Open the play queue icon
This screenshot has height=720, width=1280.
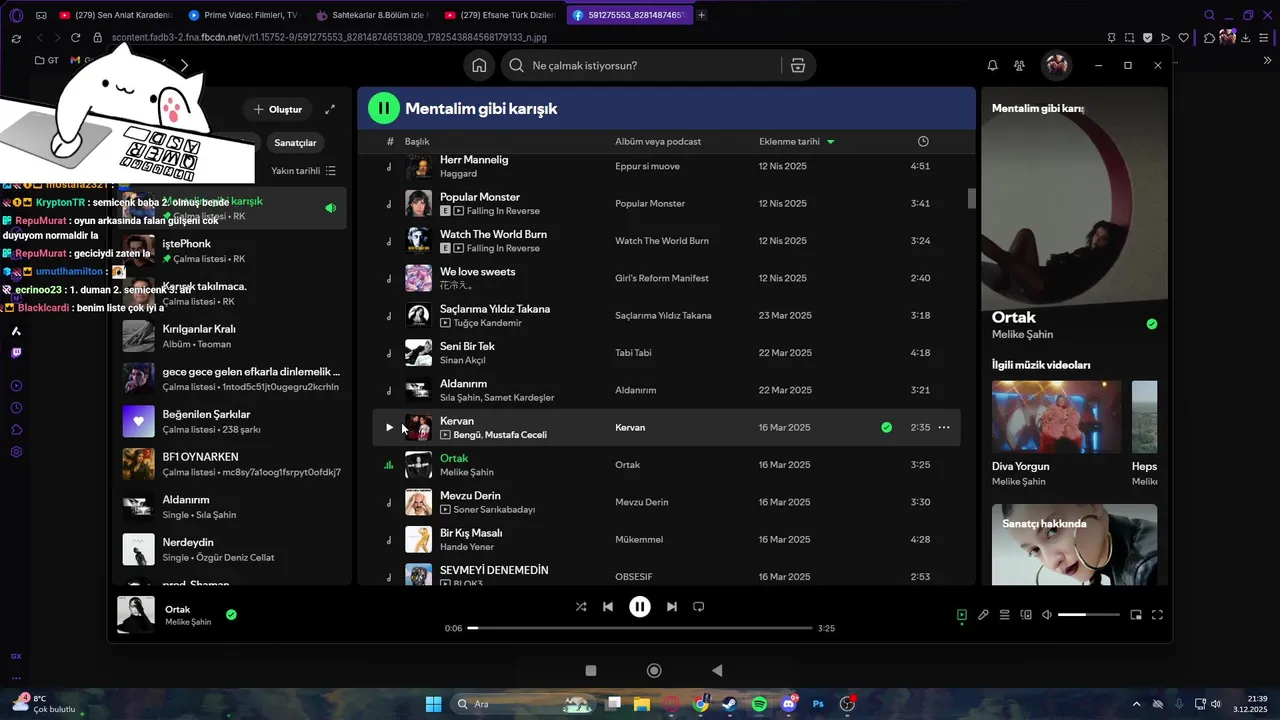click(x=1005, y=615)
